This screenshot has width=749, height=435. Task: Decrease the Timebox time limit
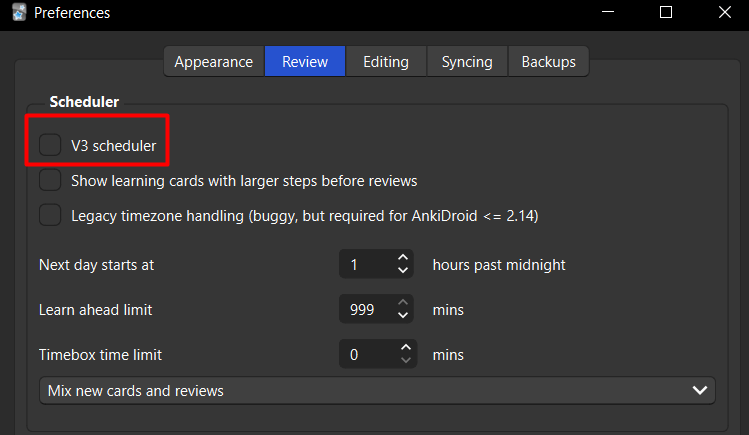point(405,360)
